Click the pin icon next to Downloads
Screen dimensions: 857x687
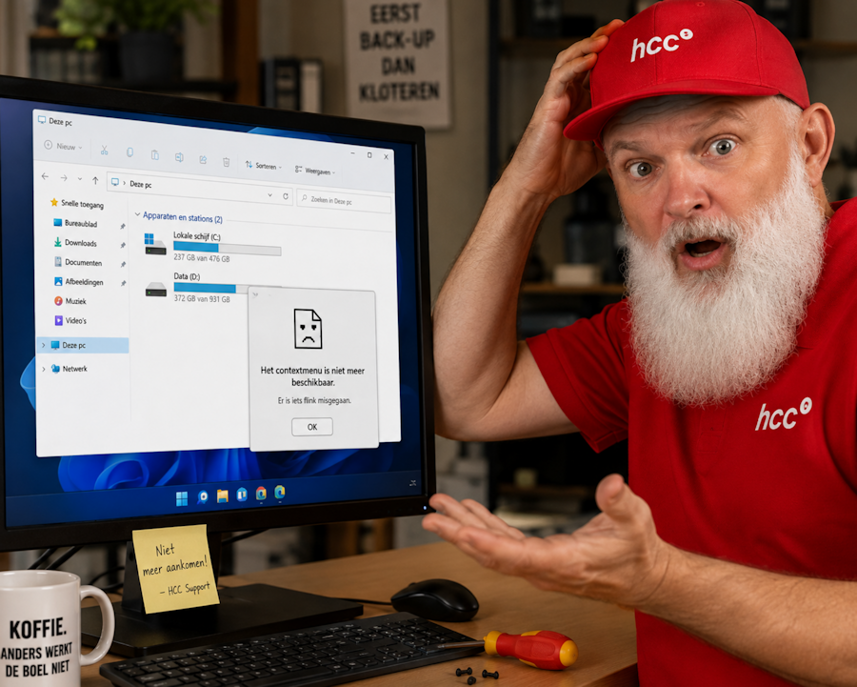click(122, 245)
